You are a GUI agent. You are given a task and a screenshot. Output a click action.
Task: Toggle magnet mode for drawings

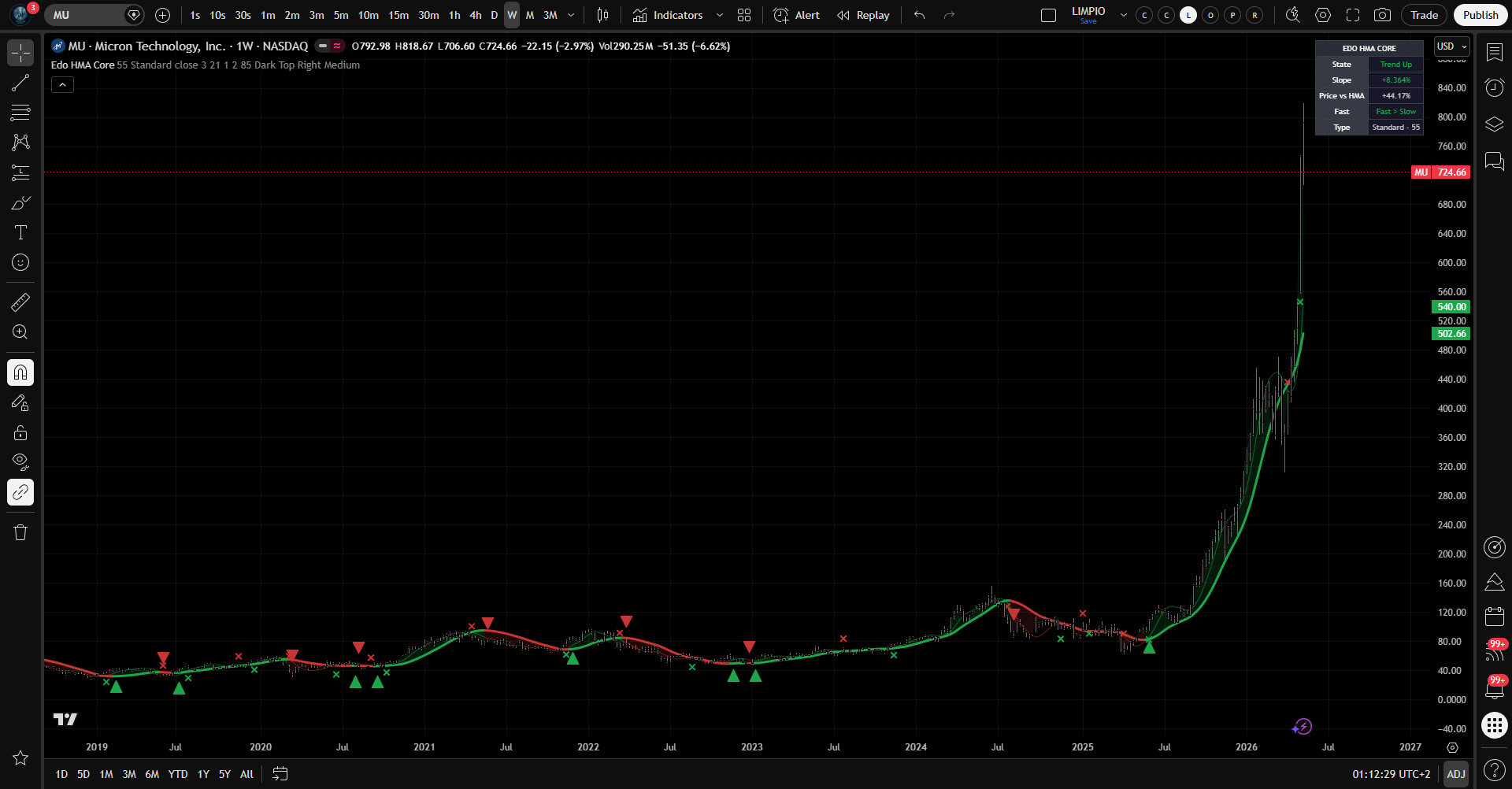coord(20,372)
